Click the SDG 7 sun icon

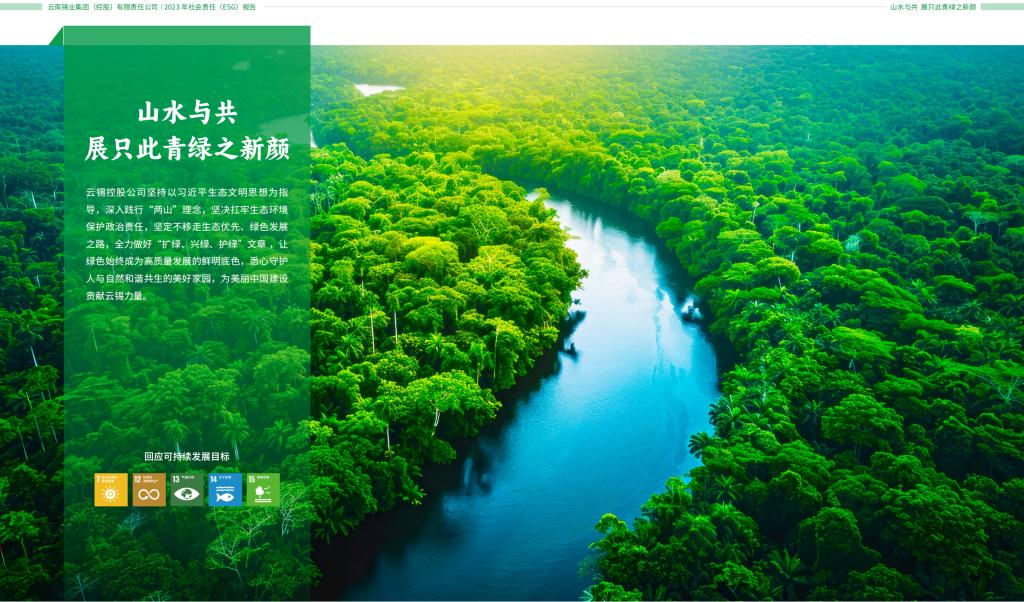point(110,490)
